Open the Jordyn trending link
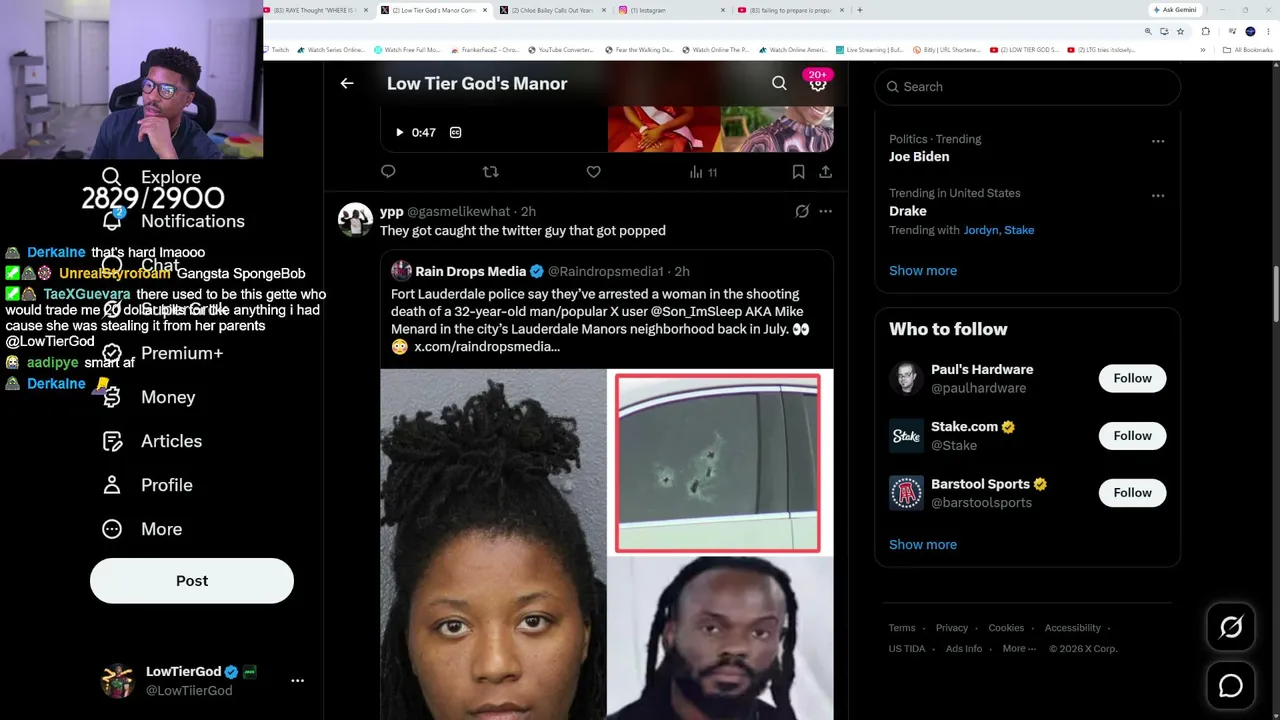Screen dimensions: 1280x720 click(981, 230)
